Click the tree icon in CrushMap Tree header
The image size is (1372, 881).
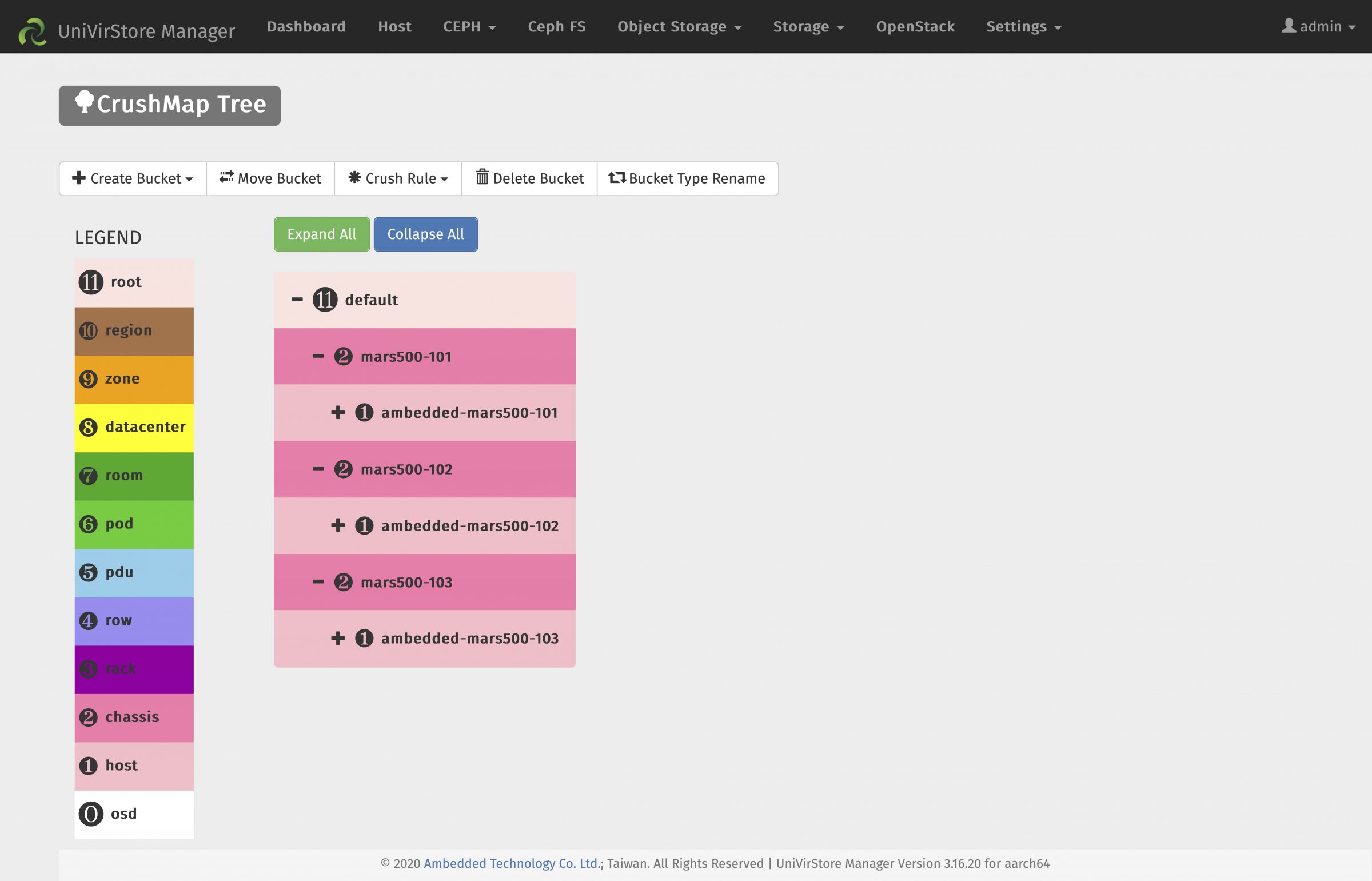point(84,102)
